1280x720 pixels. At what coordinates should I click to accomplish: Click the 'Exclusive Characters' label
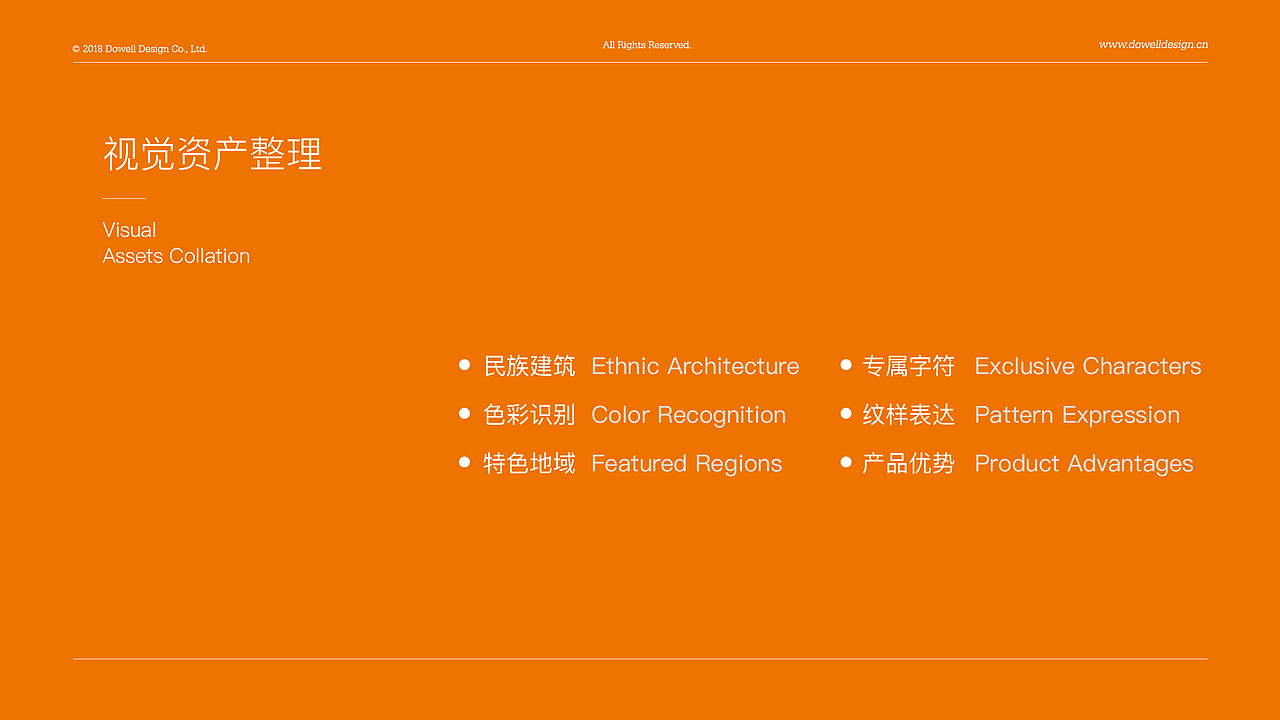pos(1088,366)
